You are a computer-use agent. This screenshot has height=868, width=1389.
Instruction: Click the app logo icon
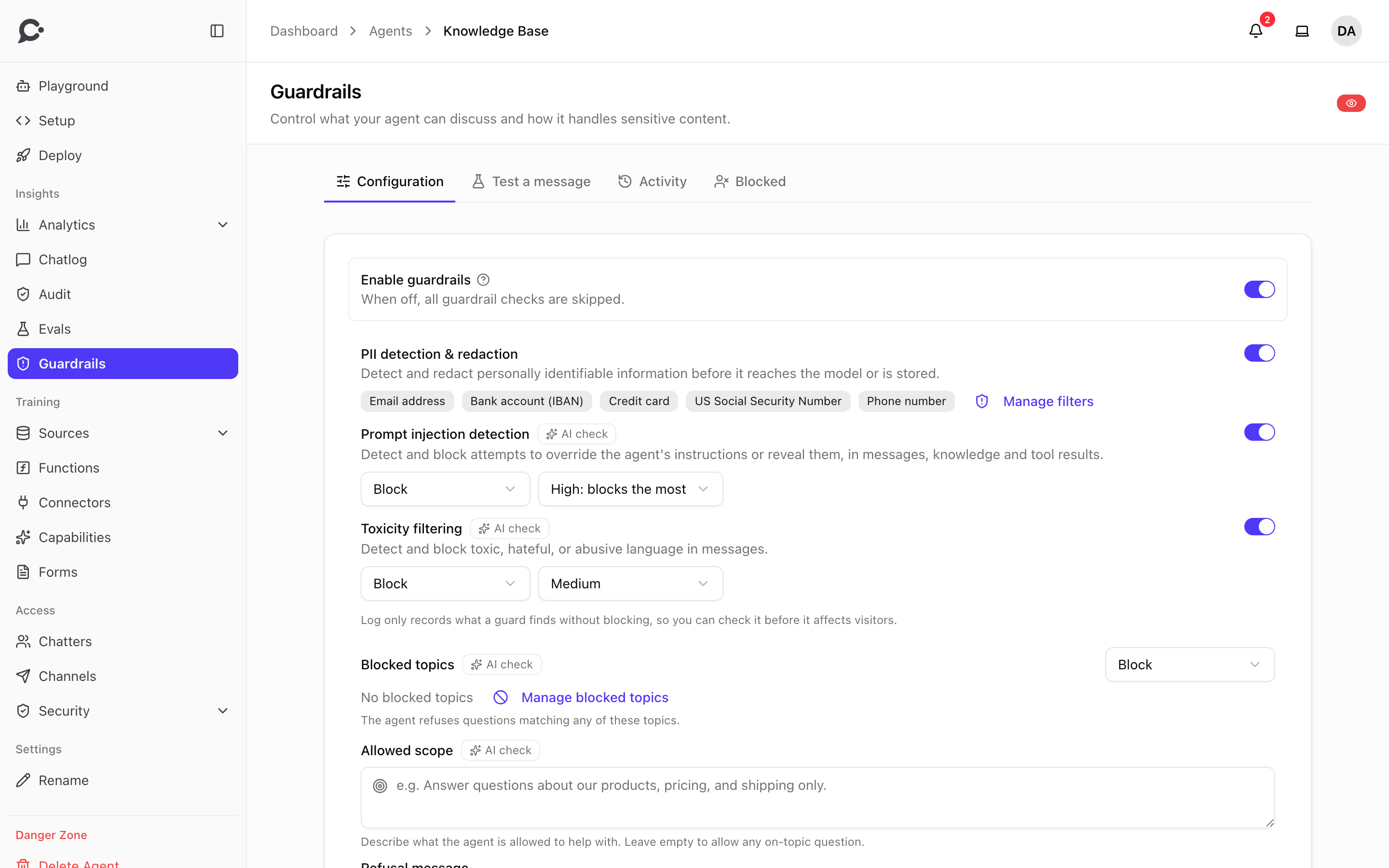coord(31,31)
